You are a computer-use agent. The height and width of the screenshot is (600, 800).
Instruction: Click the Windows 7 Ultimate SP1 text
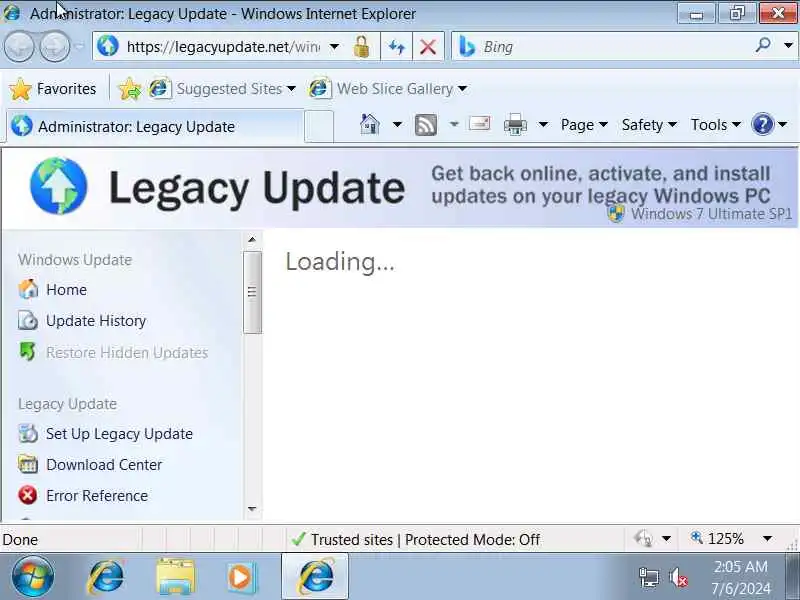point(711,214)
